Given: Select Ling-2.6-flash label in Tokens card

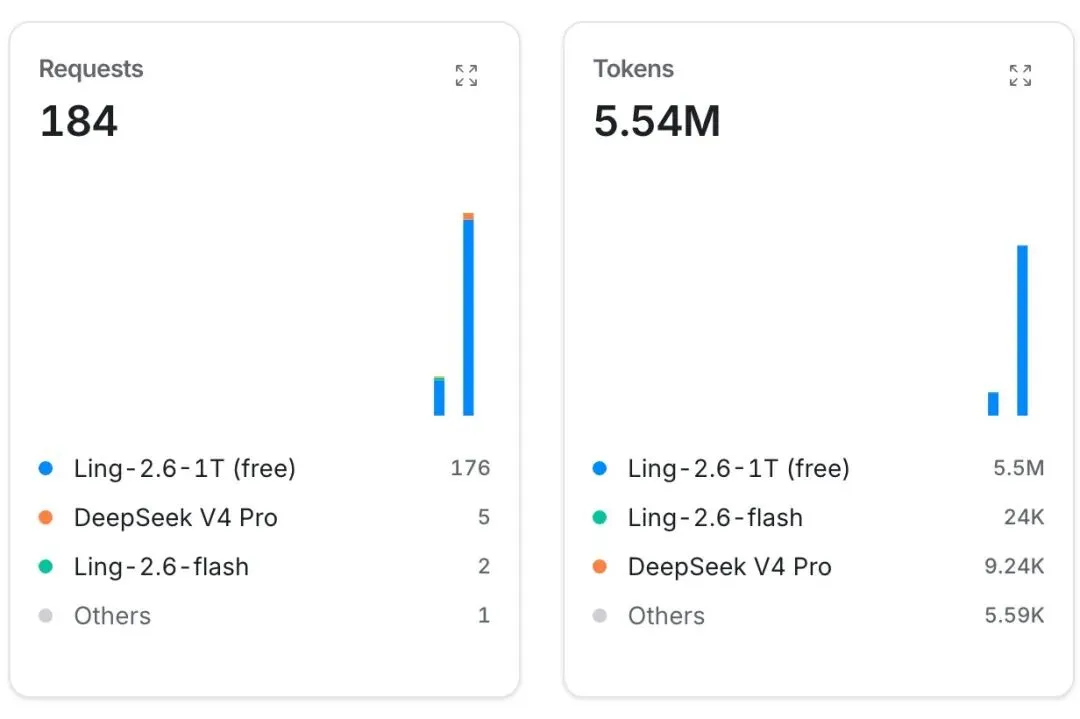Looking at the screenshot, I should pyautogui.click(x=715, y=517).
